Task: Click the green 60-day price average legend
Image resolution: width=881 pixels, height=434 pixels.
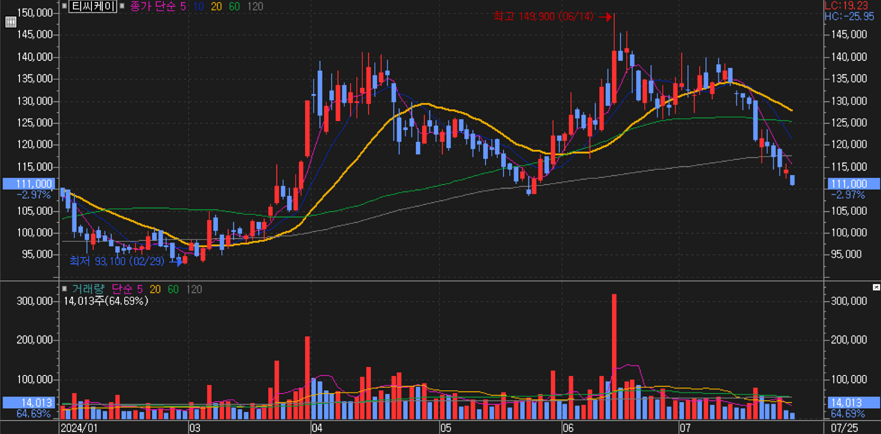Action: click(x=234, y=6)
